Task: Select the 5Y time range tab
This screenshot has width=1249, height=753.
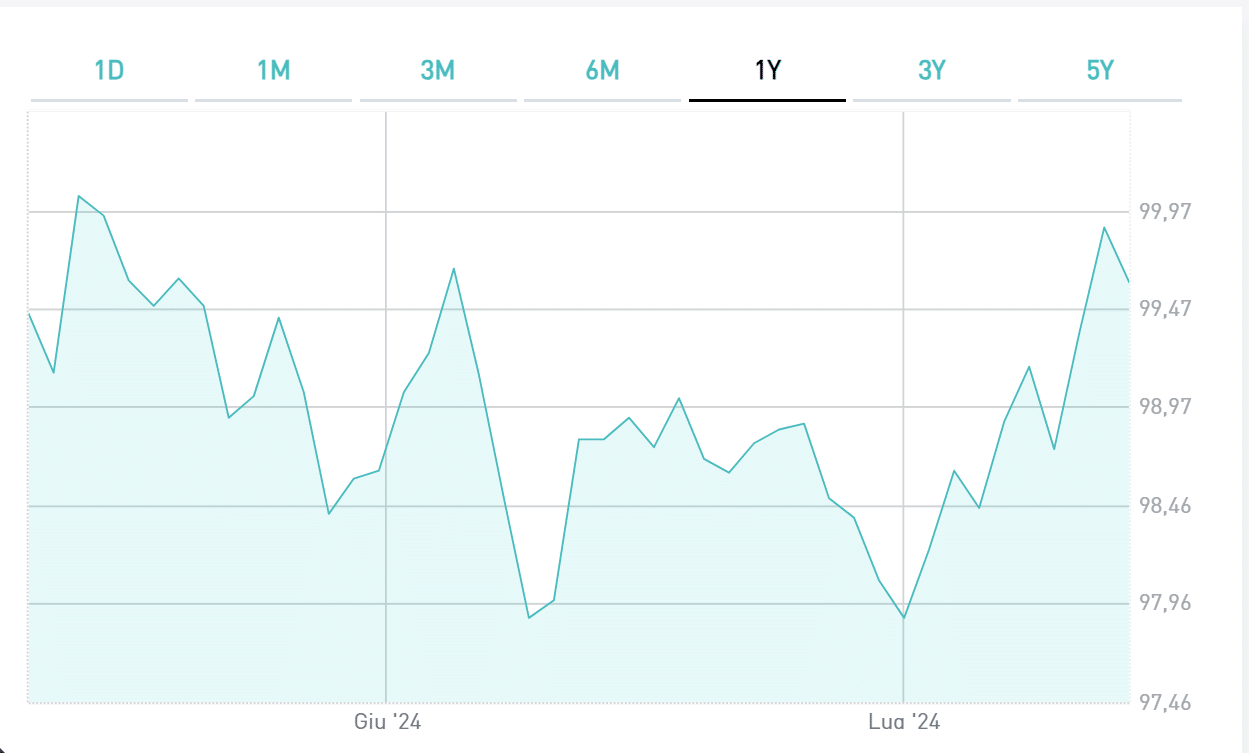Action: click(1099, 71)
